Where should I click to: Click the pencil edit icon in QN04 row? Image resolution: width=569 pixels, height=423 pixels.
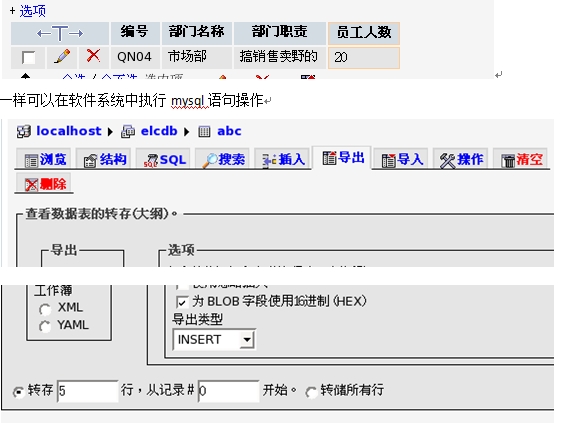tap(61, 57)
